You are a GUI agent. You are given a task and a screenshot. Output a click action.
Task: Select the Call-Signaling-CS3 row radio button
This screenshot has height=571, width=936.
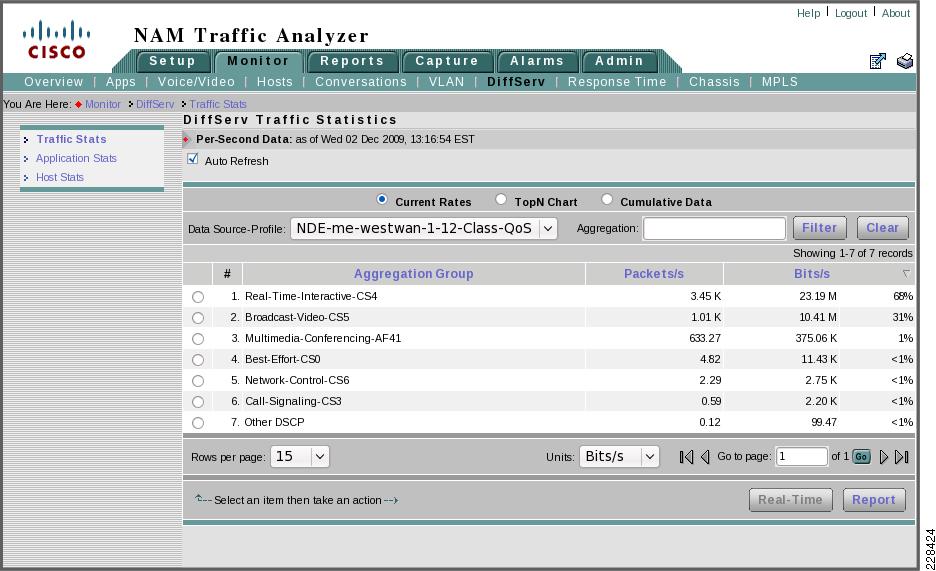tap(198, 402)
